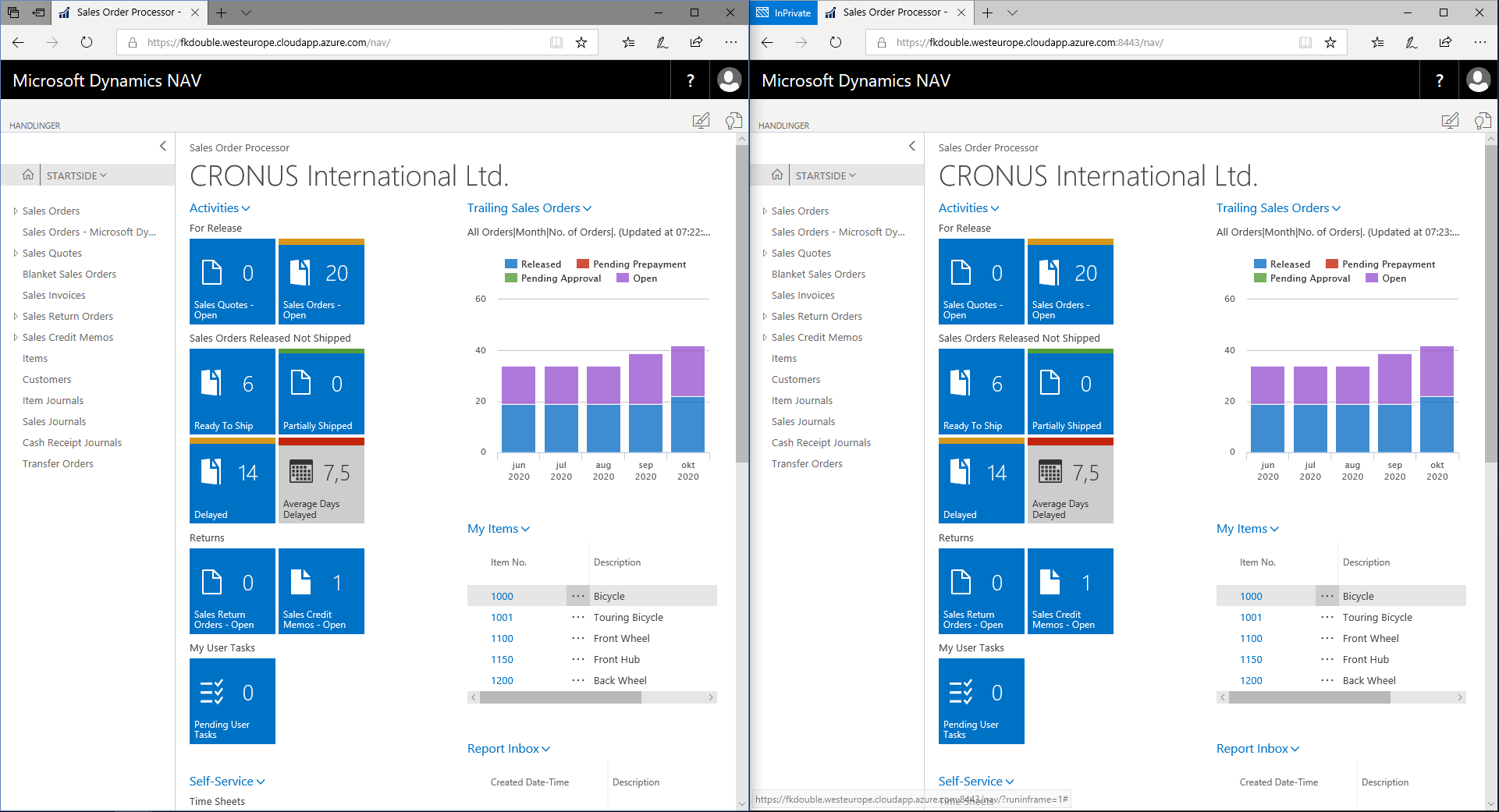
Task: Expand Sales Return Orders in the navigation pane
Action: point(16,316)
